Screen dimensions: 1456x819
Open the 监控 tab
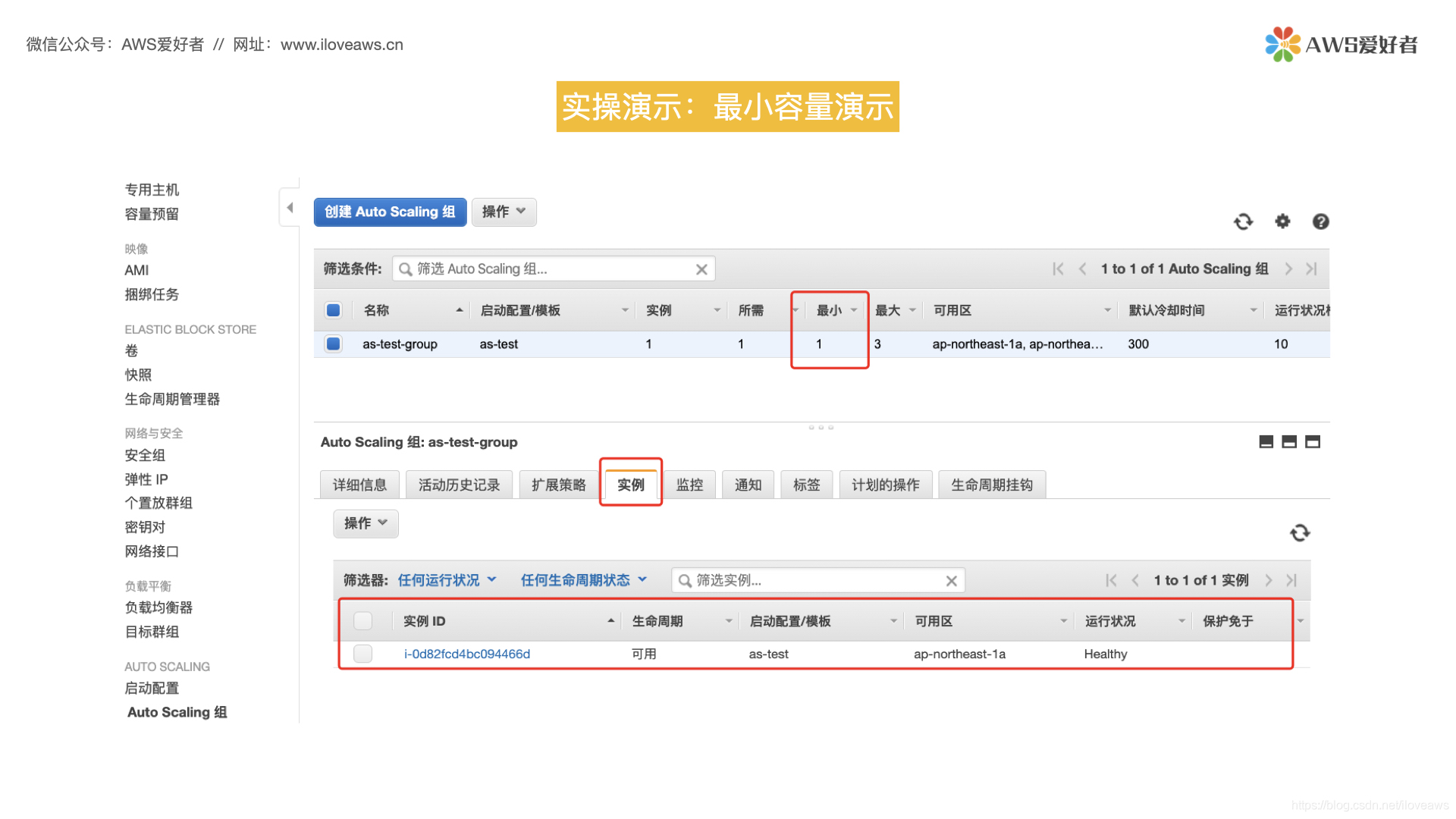(x=689, y=485)
